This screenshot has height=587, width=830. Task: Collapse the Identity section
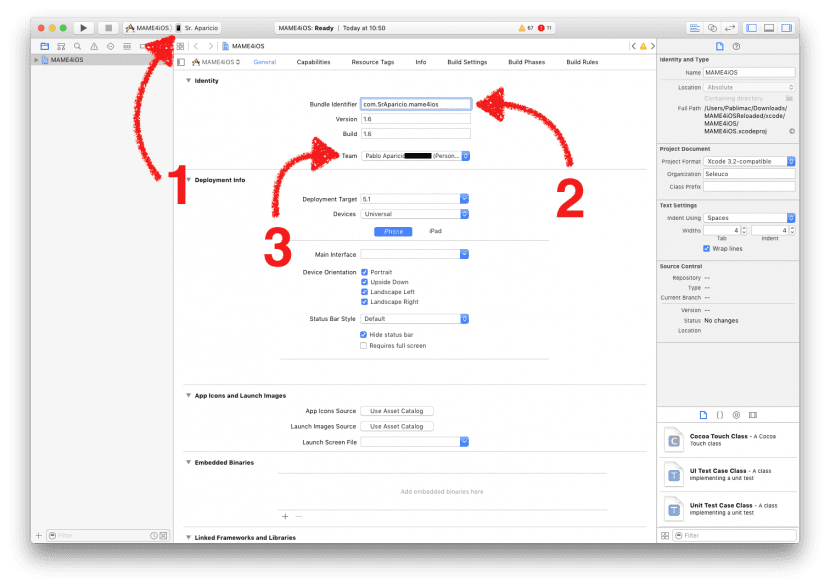pos(188,80)
